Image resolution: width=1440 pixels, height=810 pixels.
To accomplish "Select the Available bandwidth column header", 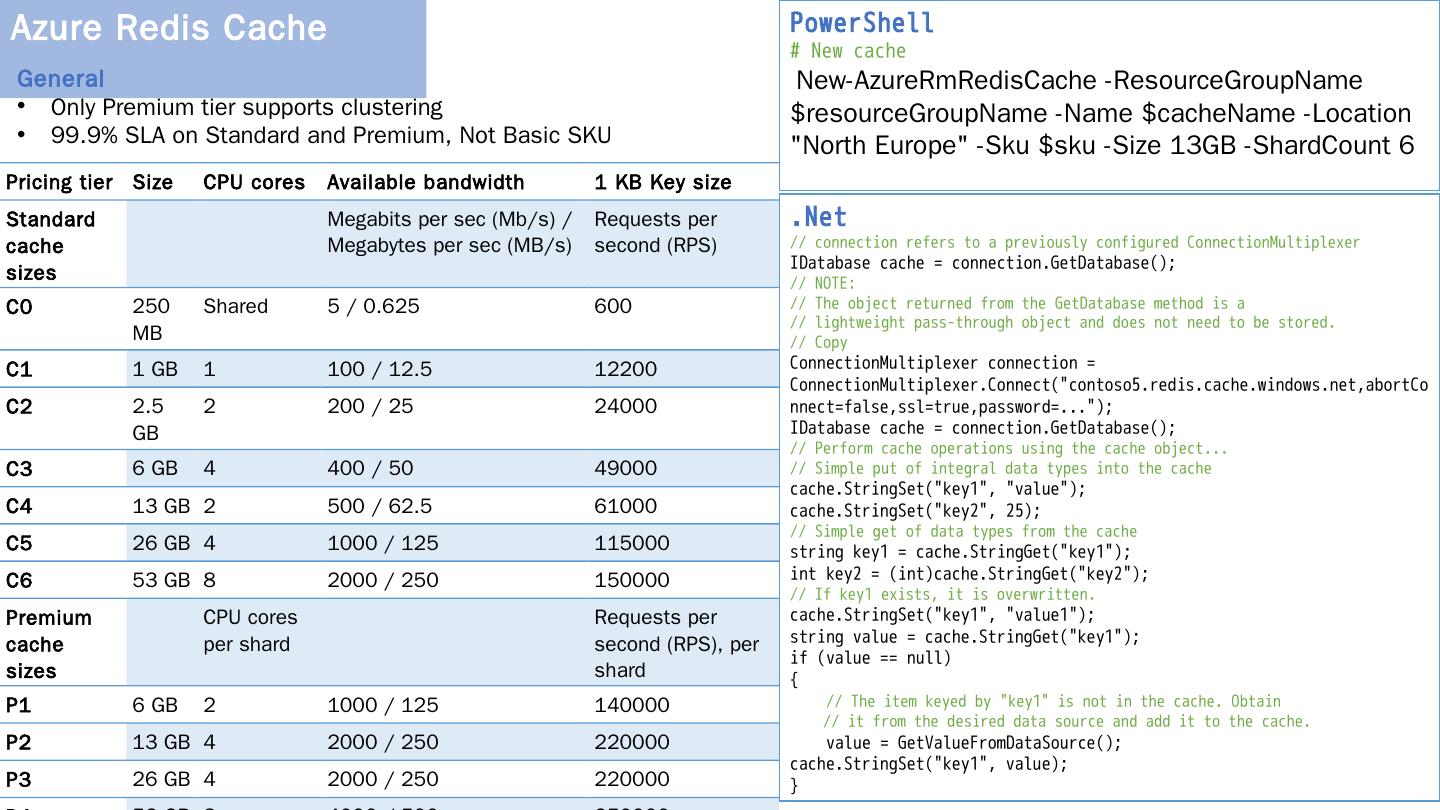I will click(425, 182).
